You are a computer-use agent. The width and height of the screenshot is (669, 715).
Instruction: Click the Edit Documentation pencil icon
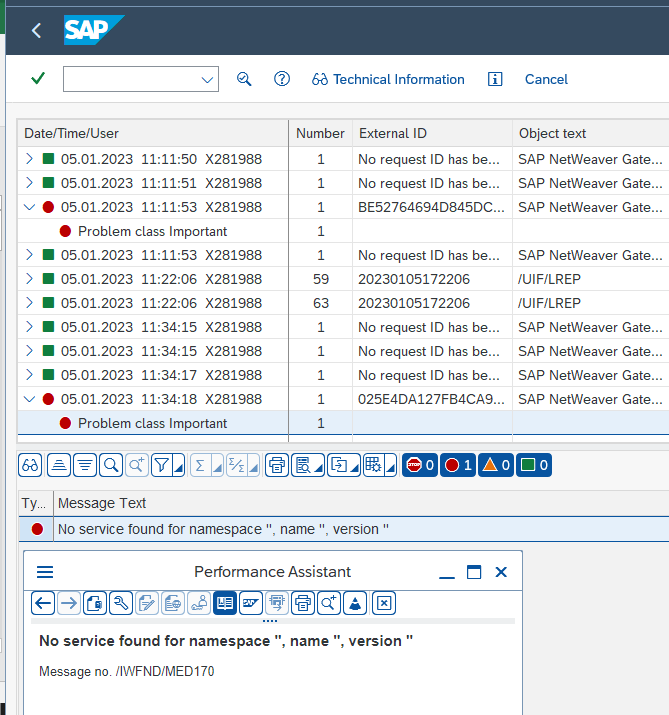(x=147, y=603)
